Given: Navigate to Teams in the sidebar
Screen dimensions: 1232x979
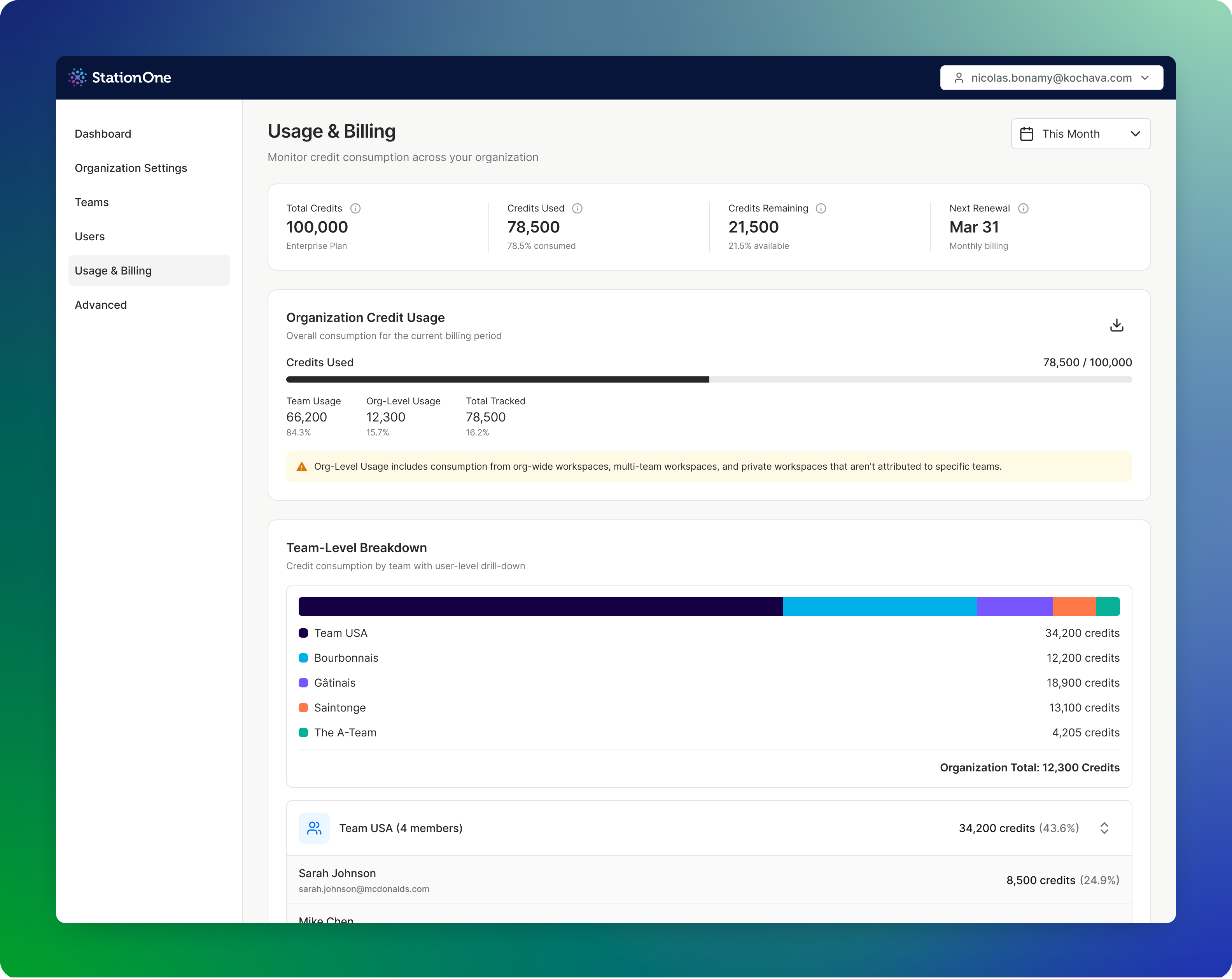Looking at the screenshot, I should click(91, 202).
